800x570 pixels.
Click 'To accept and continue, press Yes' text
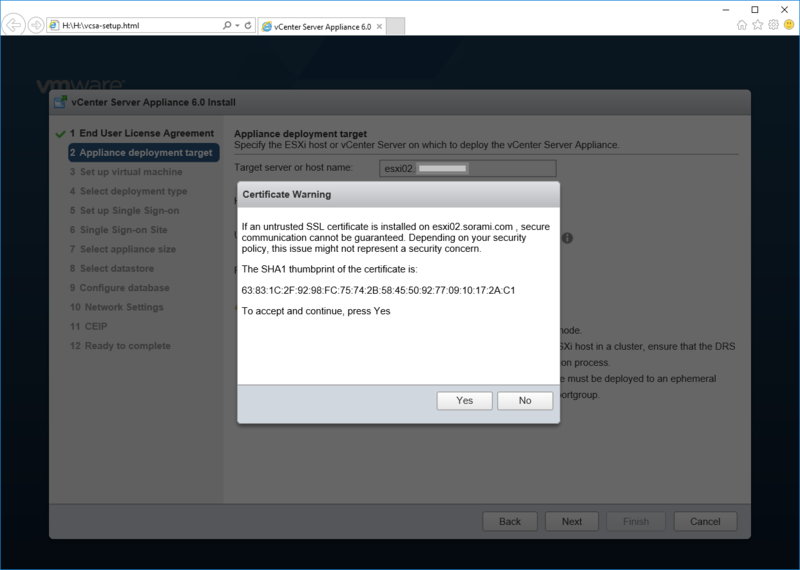pyautogui.click(x=316, y=311)
